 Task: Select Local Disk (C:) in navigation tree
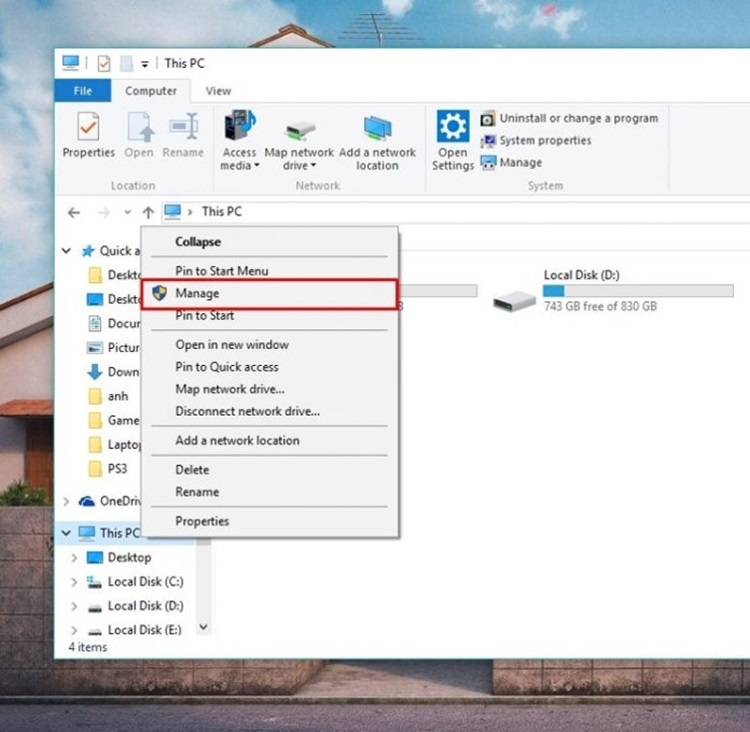pos(135,582)
